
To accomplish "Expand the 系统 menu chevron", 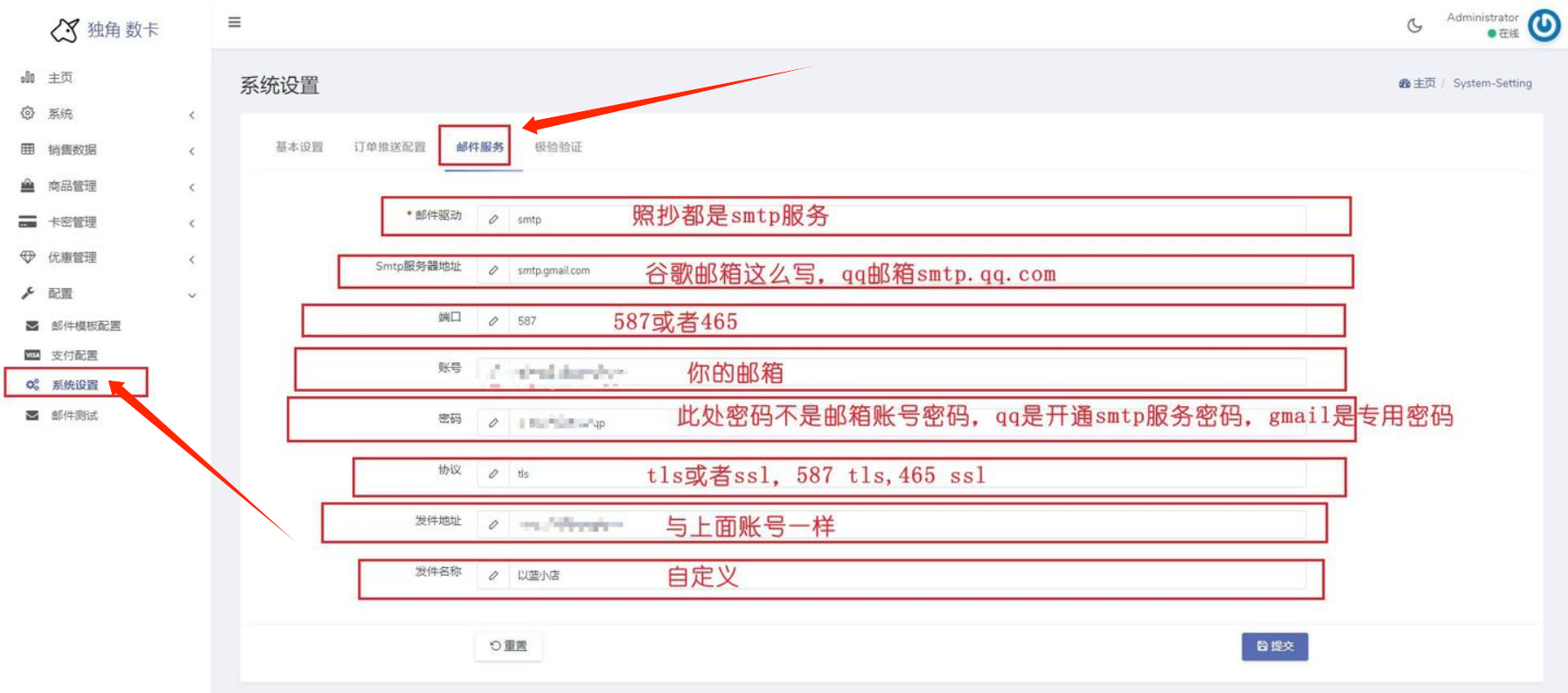I will click(x=192, y=115).
